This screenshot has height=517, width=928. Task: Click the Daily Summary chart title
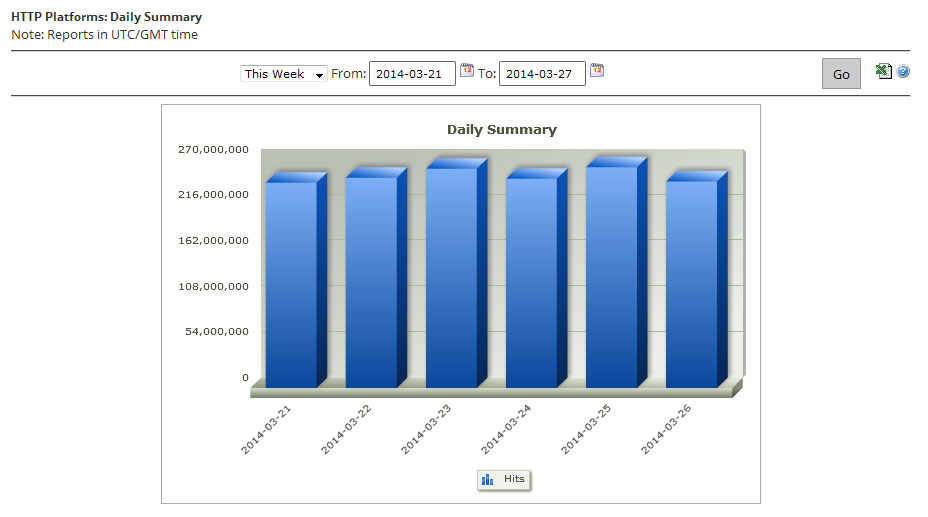tap(501, 129)
